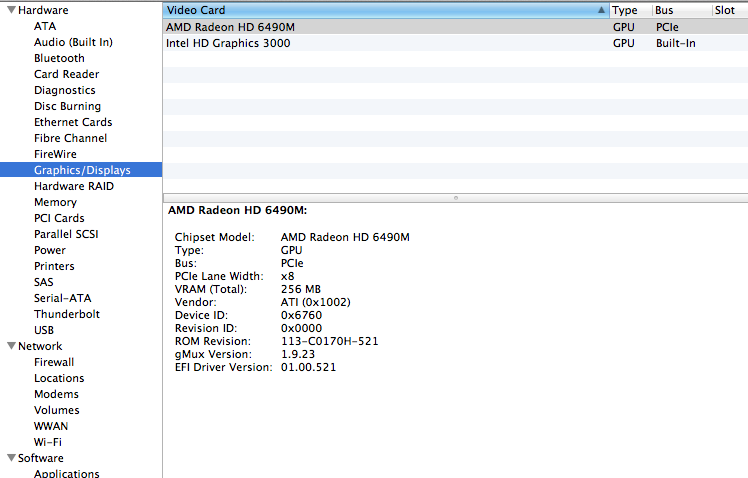Click the GPU type cell in Intel row
The image size is (748, 478).
point(623,43)
